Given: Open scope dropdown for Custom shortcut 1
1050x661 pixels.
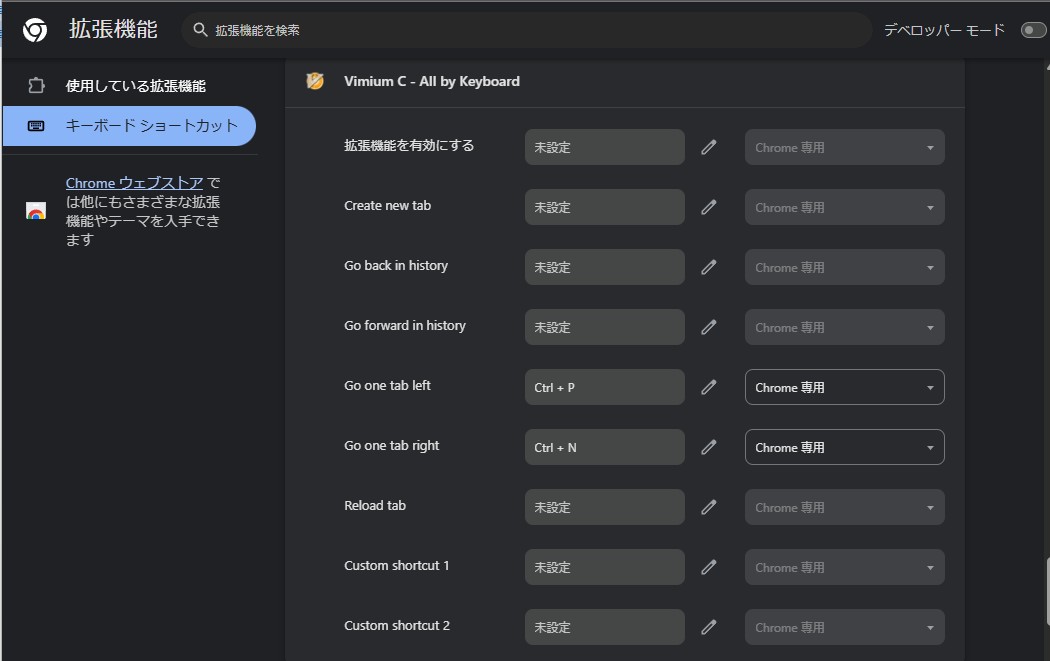Looking at the screenshot, I should tap(844, 567).
